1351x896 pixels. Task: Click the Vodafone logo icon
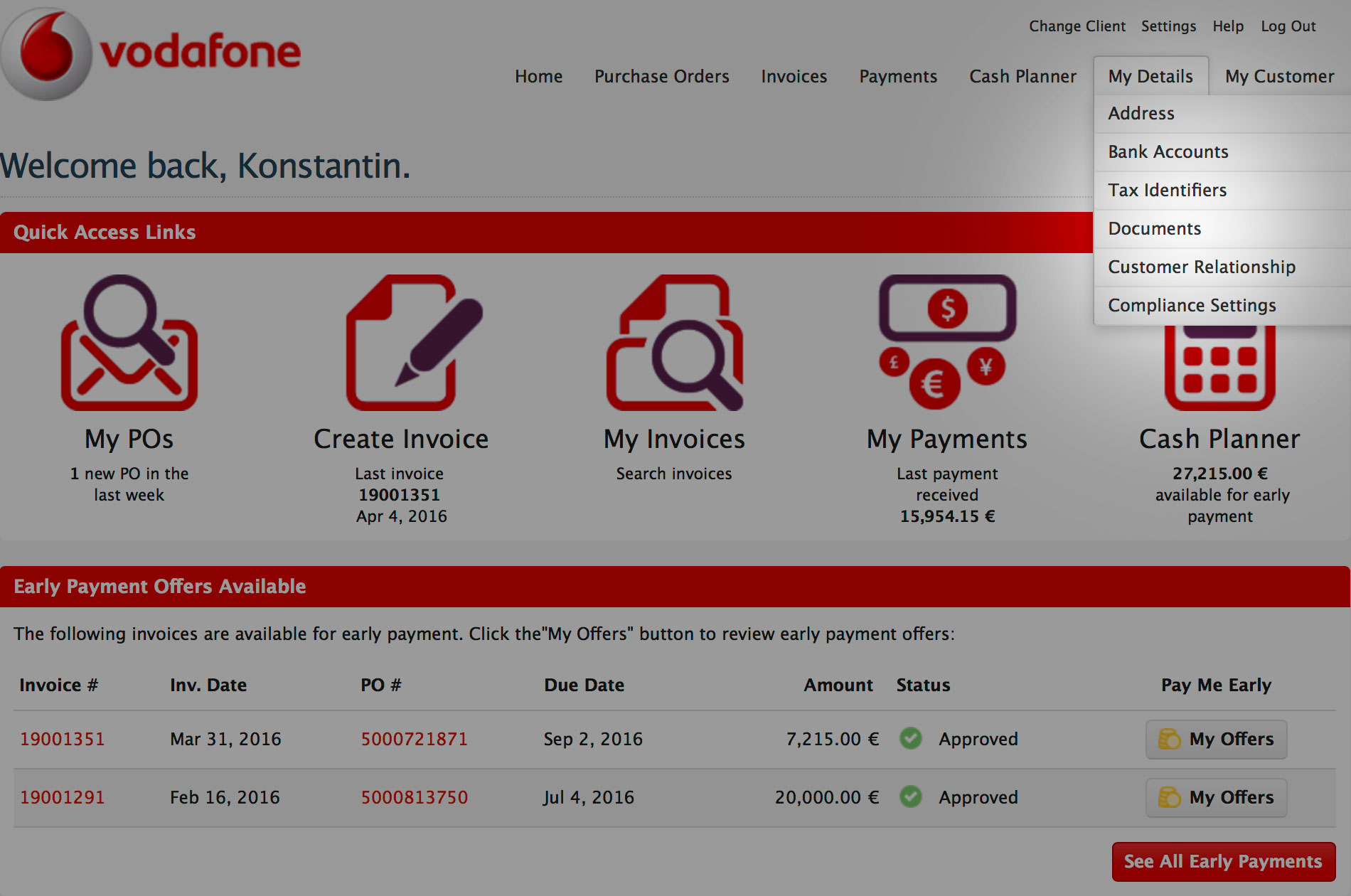click(x=47, y=54)
